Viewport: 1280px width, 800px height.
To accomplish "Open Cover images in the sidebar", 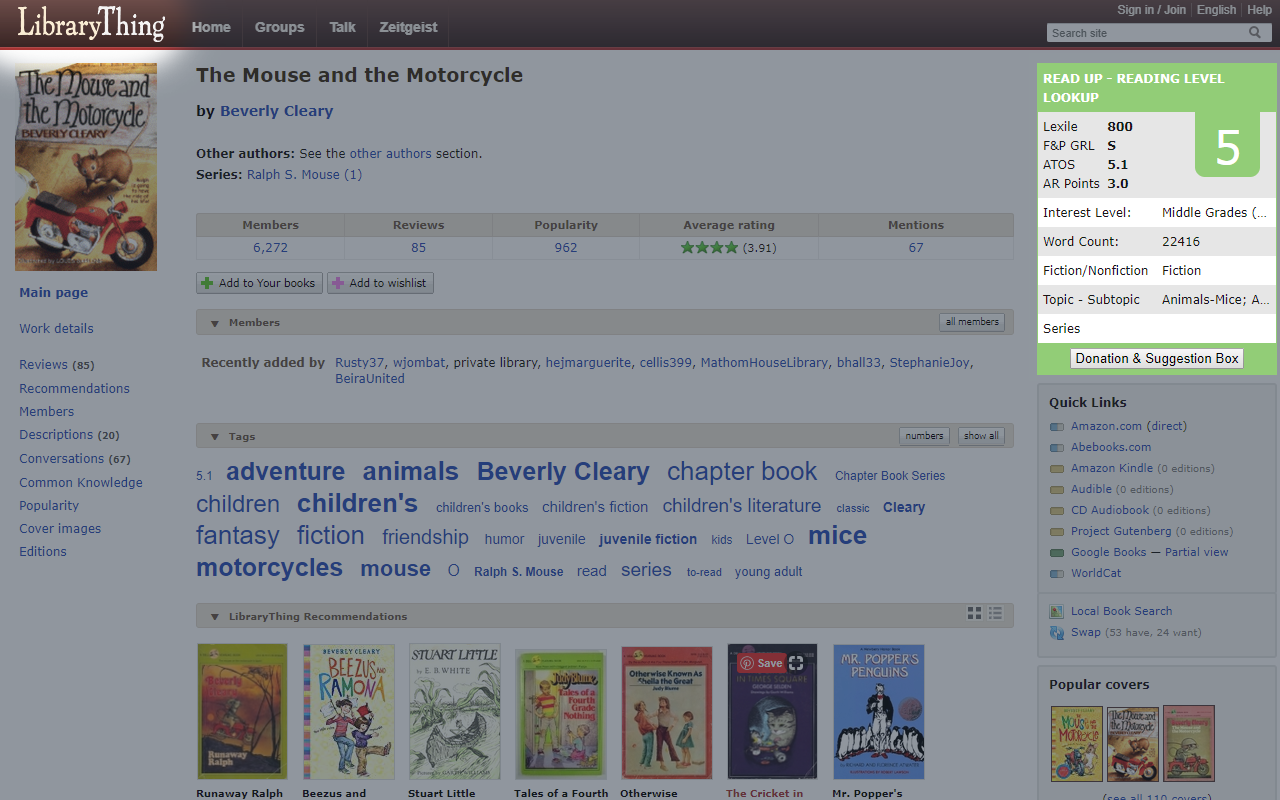I will 60,529.
